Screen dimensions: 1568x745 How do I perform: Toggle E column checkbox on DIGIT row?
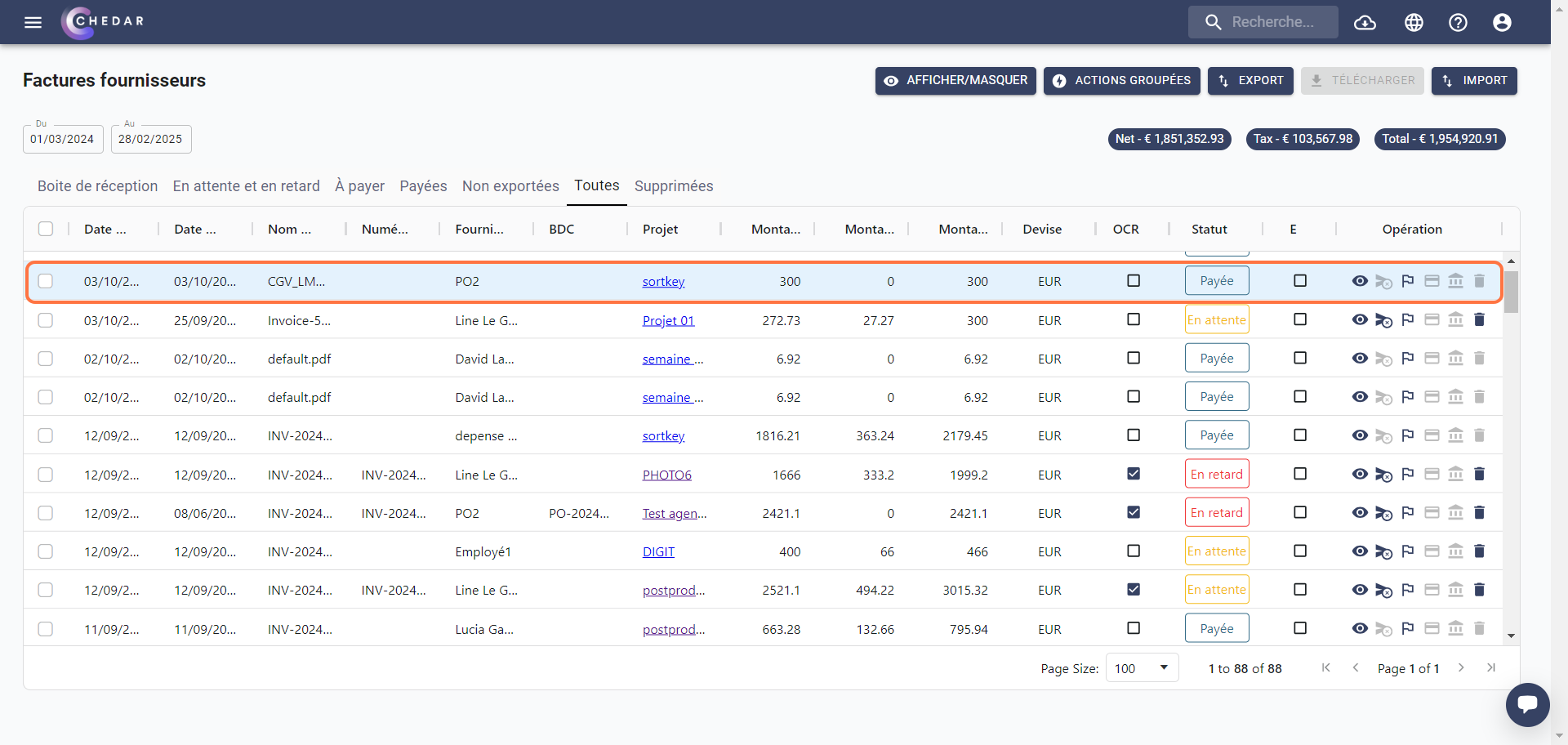pyautogui.click(x=1300, y=551)
